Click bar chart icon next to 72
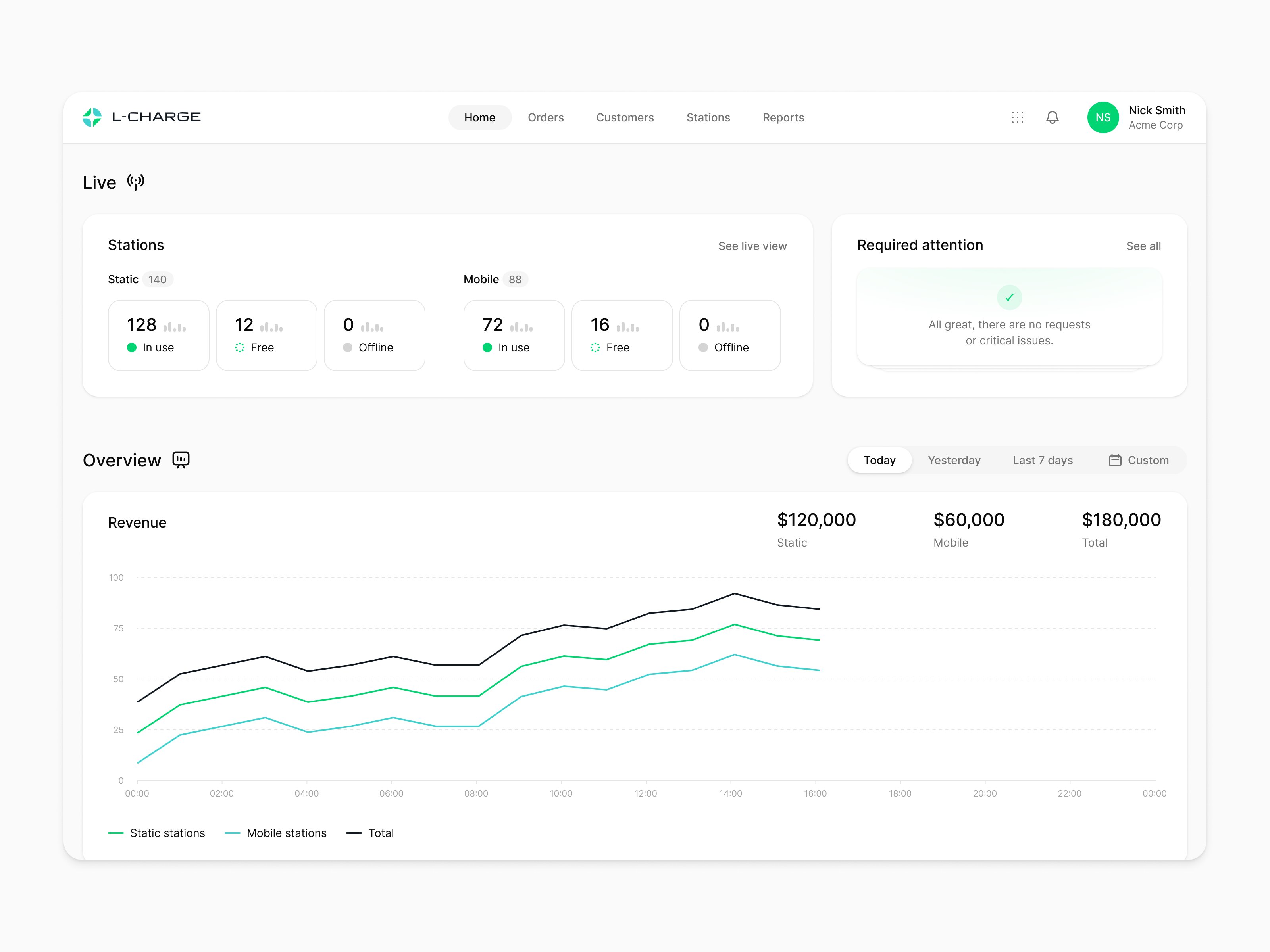The height and width of the screenshot is (952, 1270). tap(521, 326)
